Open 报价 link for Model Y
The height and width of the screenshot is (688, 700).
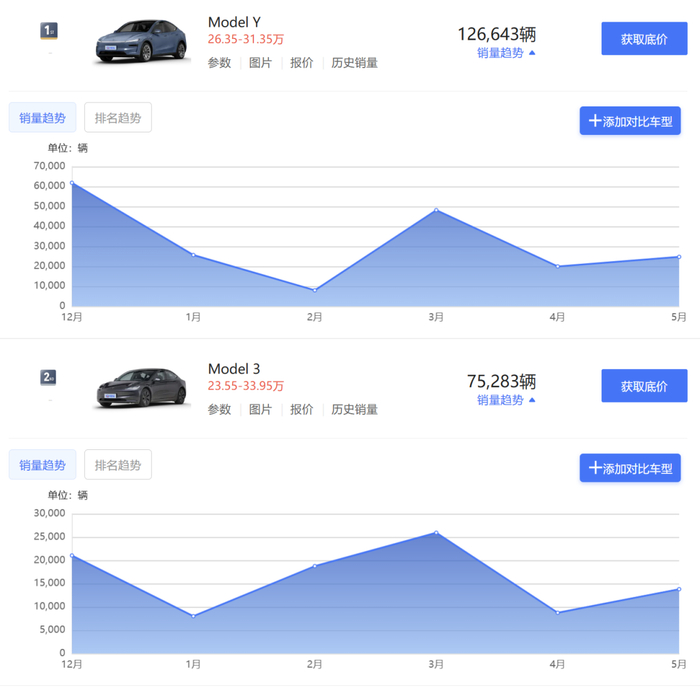(x=301, y=63)
